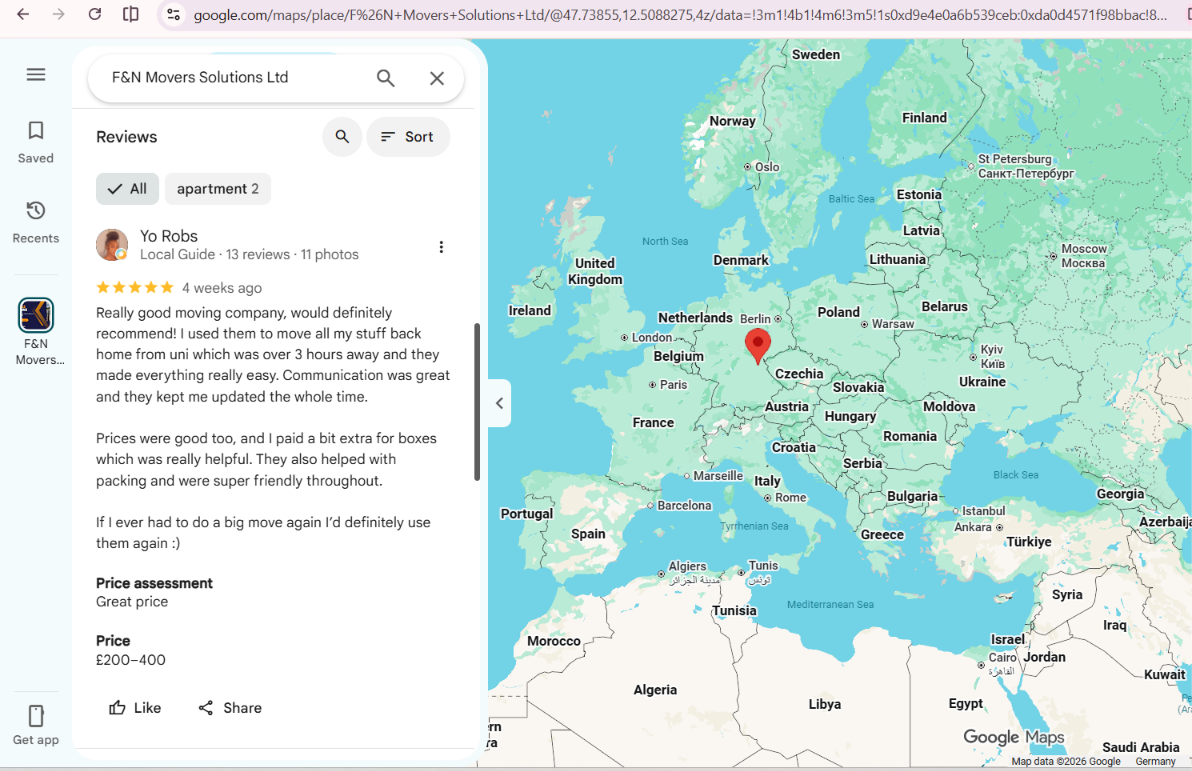Click the Google Maps URL address bar
Viewport: 1192px width, 771px height.
[680, 14]
